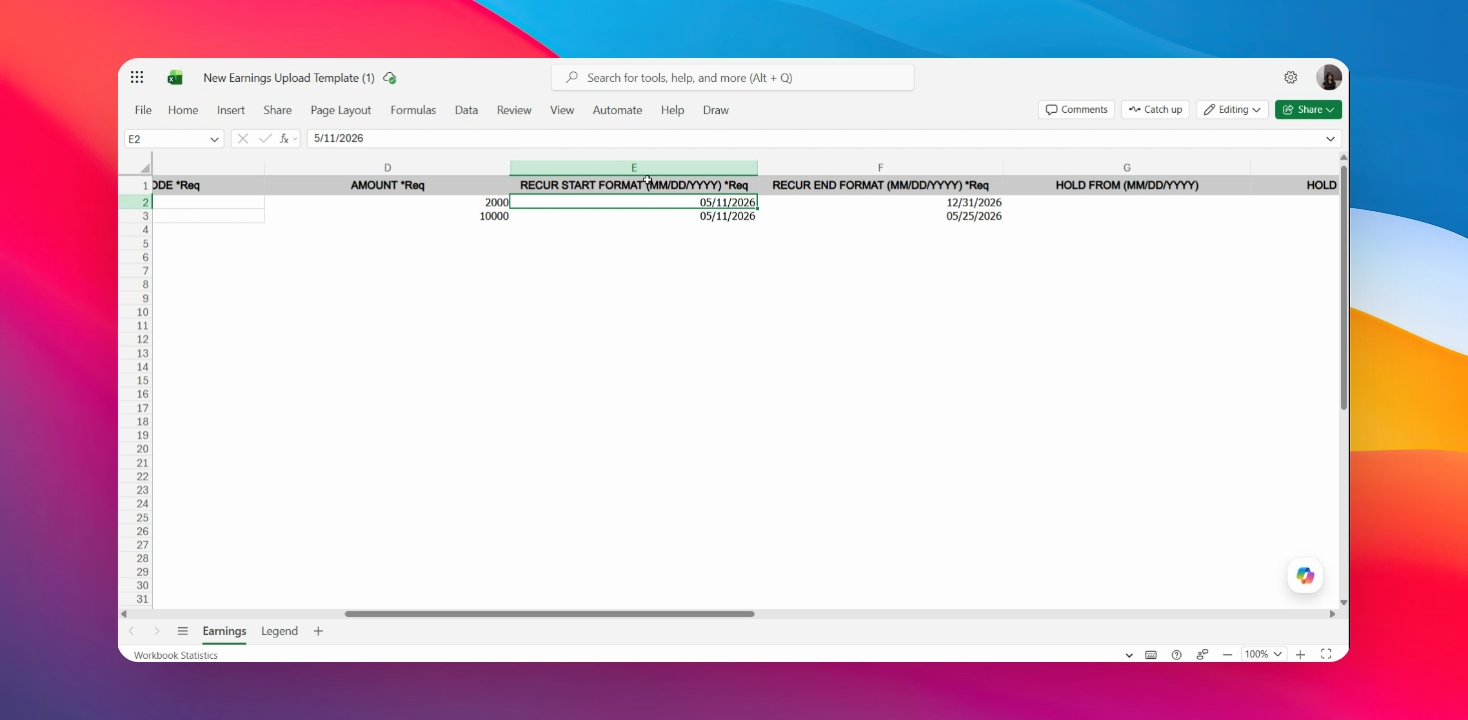Go to next sheet arrow

coord(156,631)
